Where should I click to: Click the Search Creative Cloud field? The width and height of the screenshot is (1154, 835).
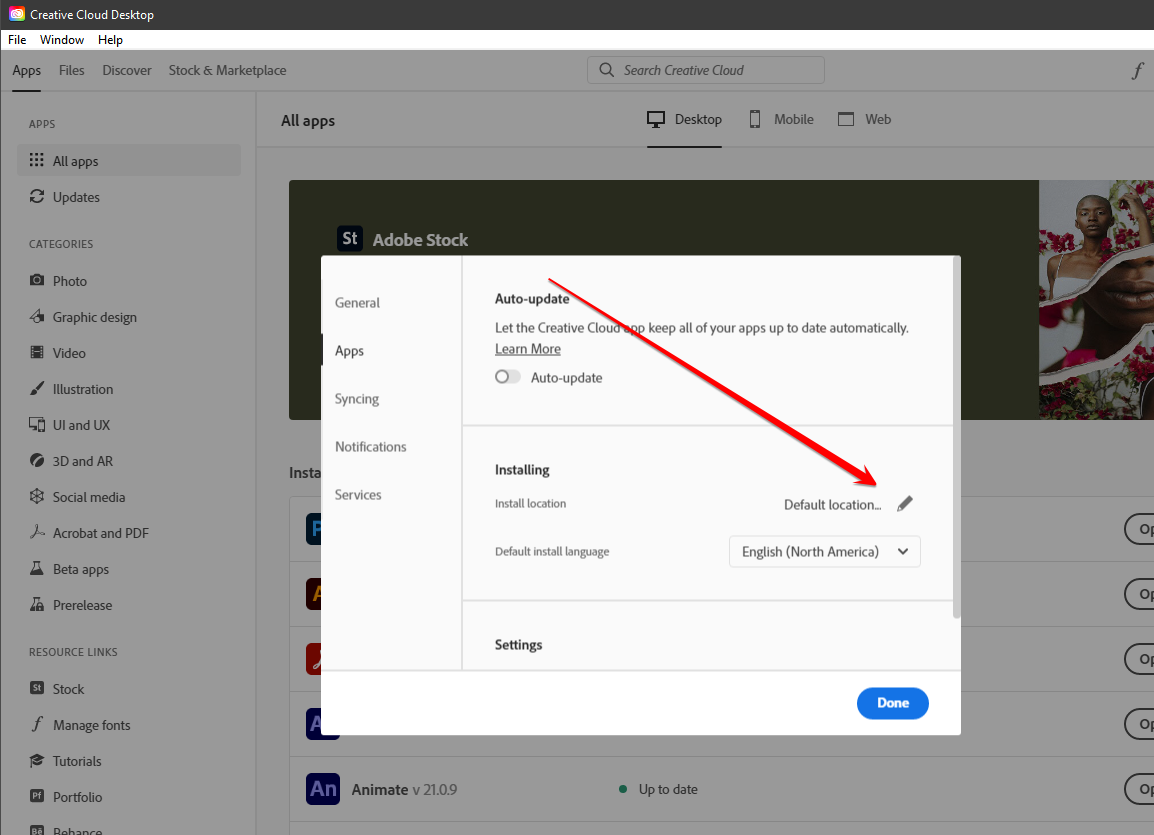(x=705, y=70)
